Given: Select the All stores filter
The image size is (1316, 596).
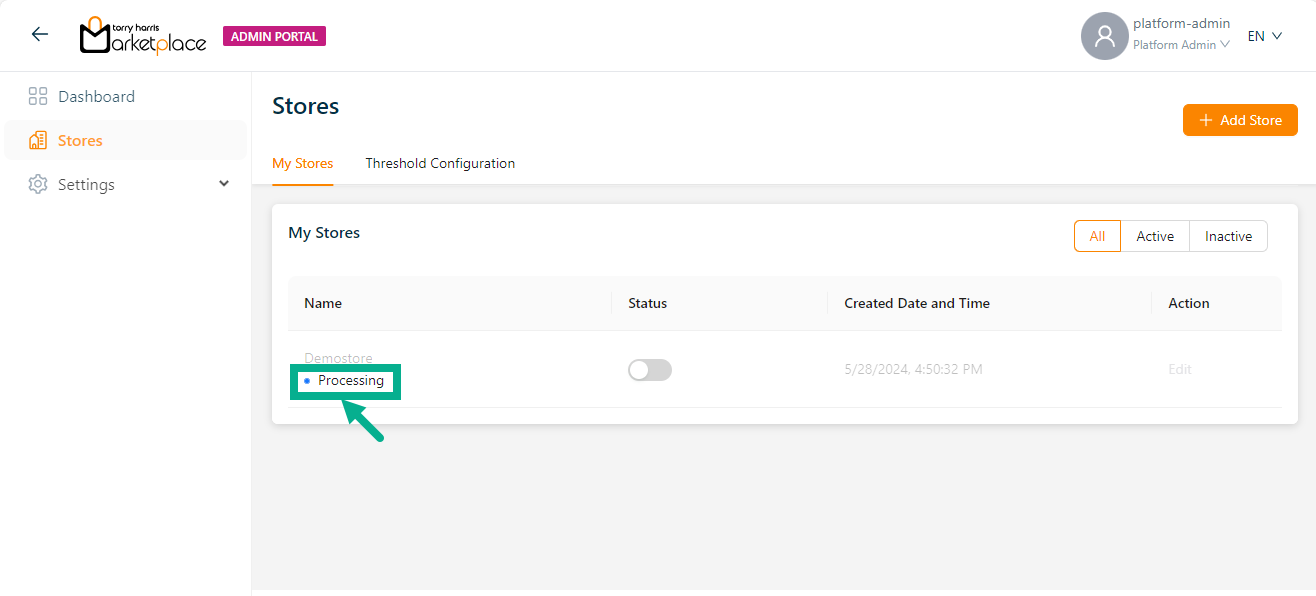Looking at the screenshot, I should click(x=1097, y=237).
